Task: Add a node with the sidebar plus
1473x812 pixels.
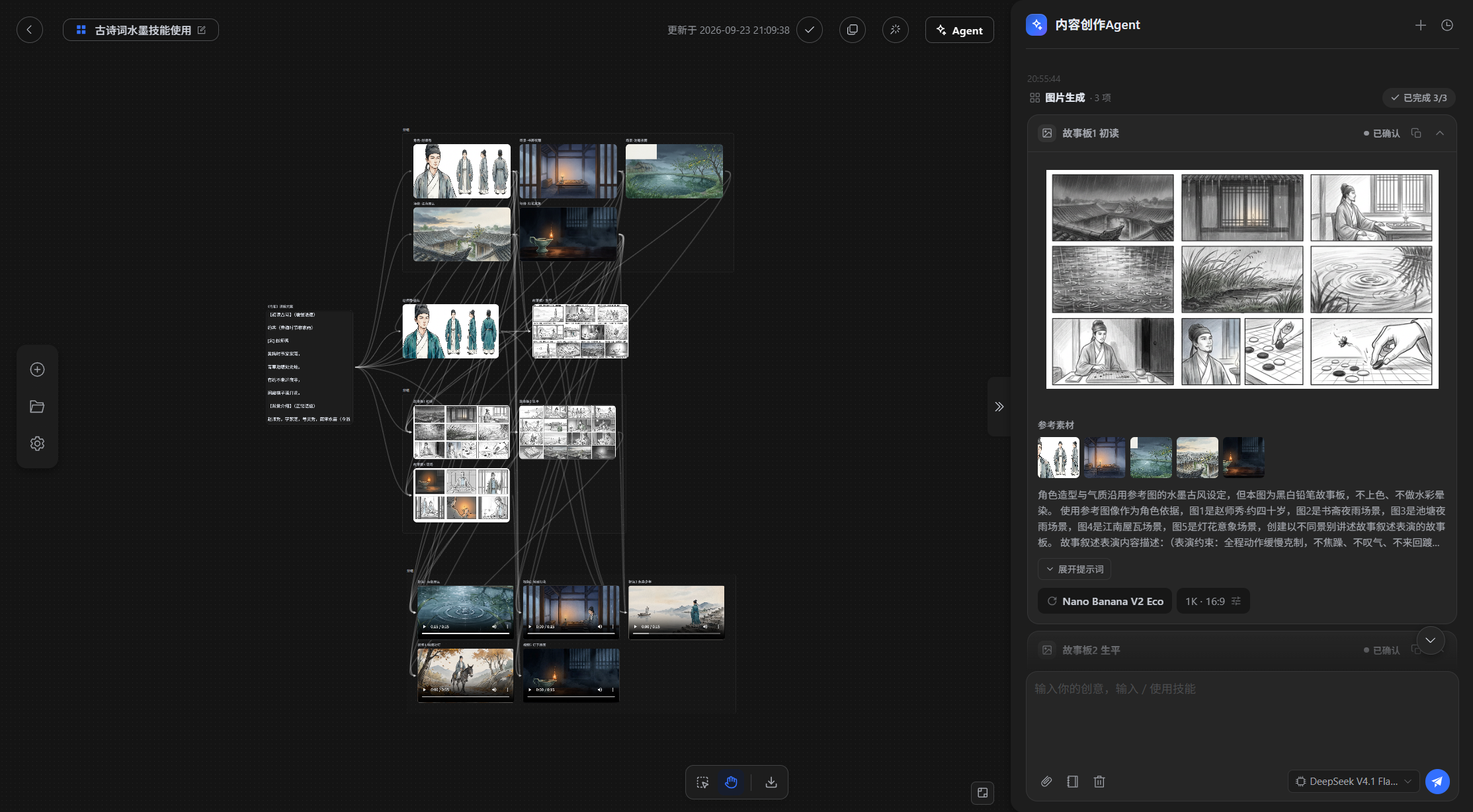Action: click(37, 370)
